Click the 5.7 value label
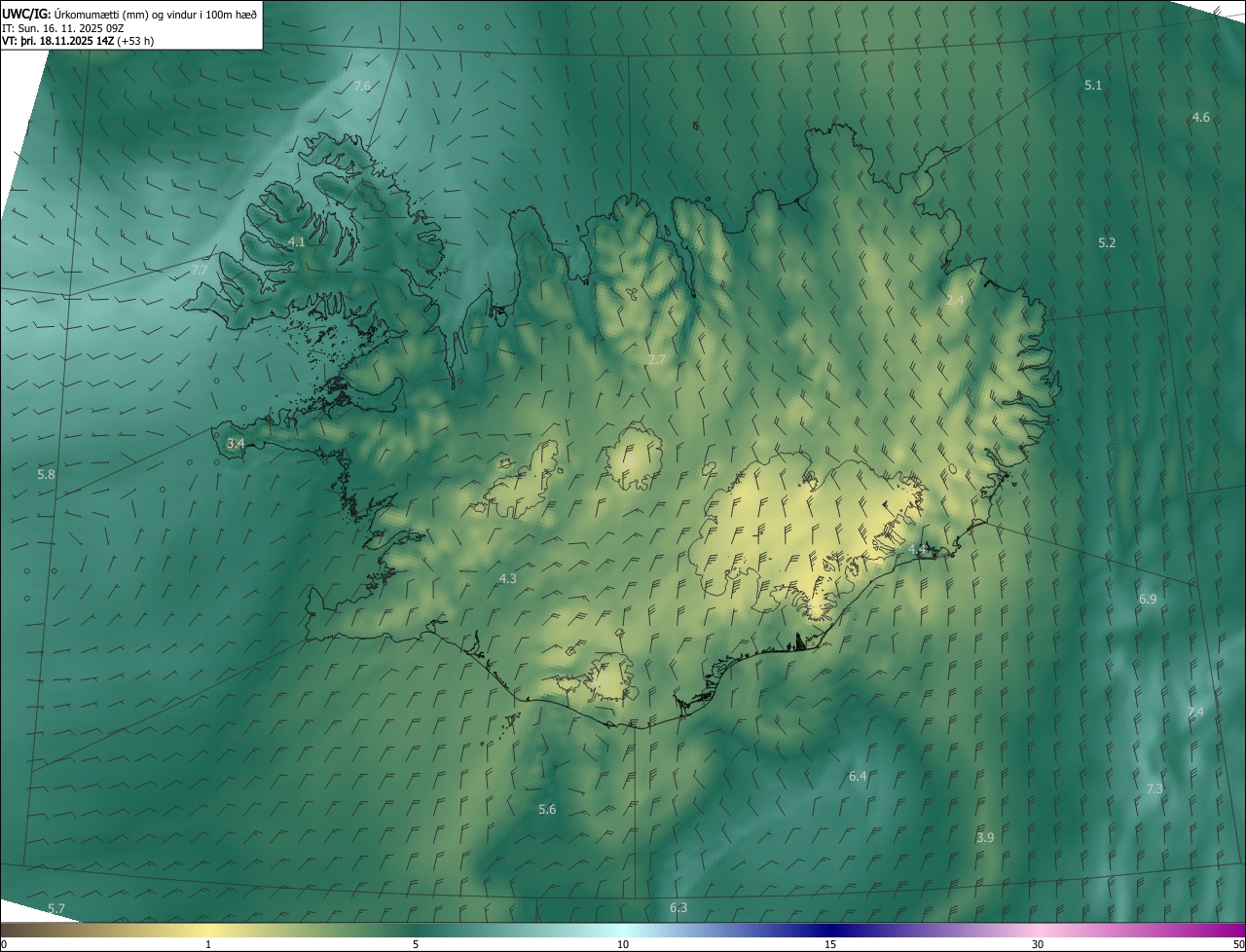 [x=56, y=909]
